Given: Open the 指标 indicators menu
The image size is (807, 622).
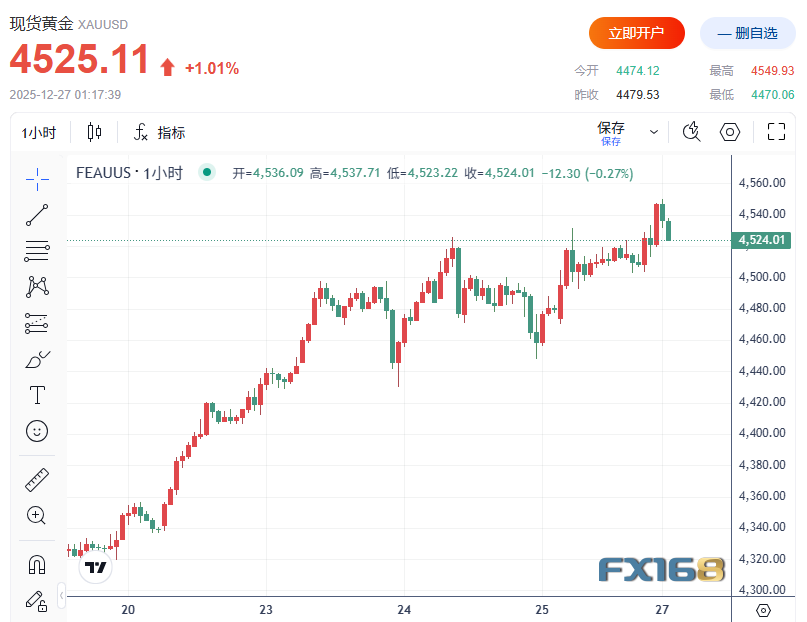Looking at the screenshot, I should pos(160,133).
